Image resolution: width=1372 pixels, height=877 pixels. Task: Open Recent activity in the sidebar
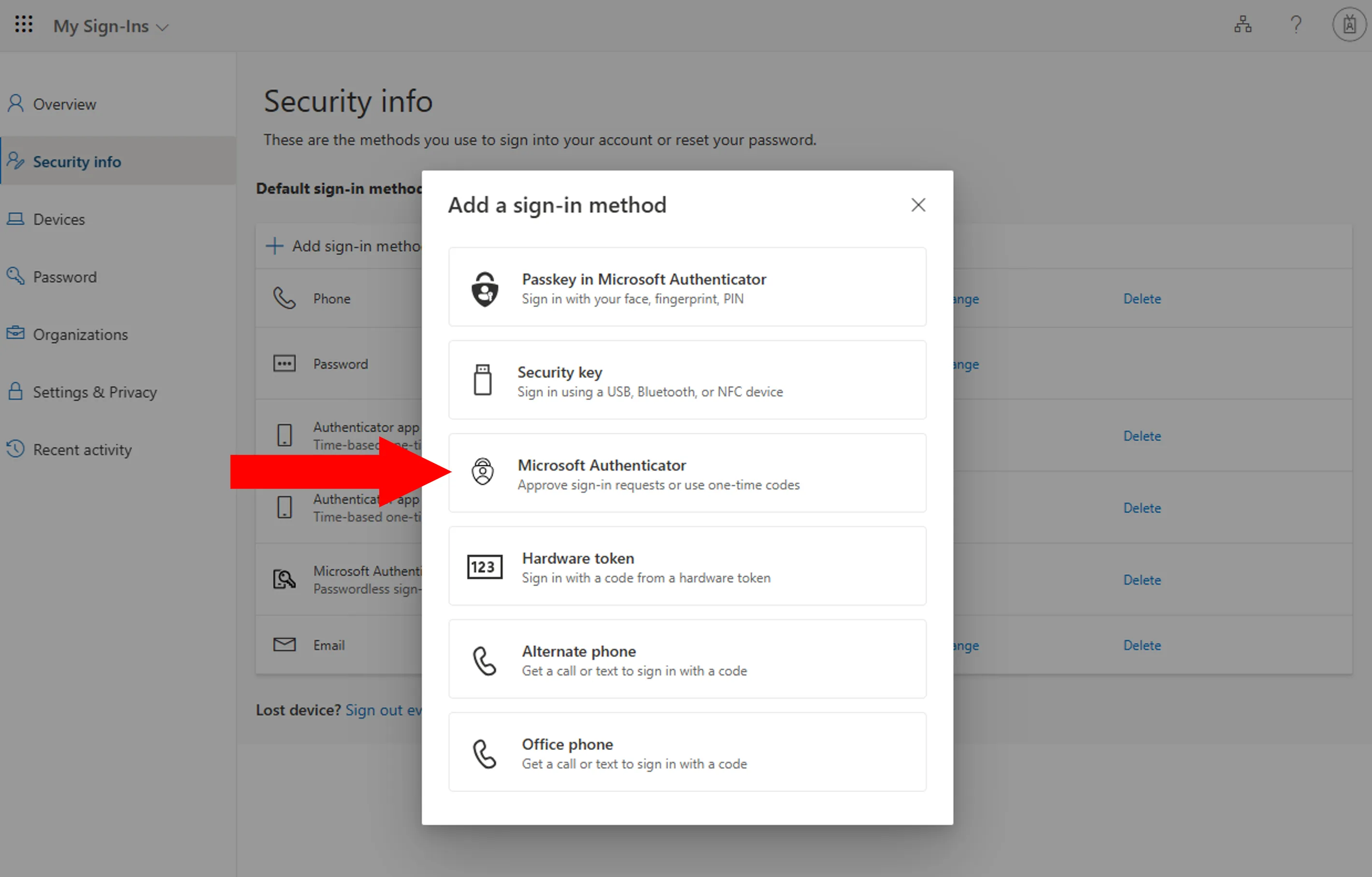[82, 449]
